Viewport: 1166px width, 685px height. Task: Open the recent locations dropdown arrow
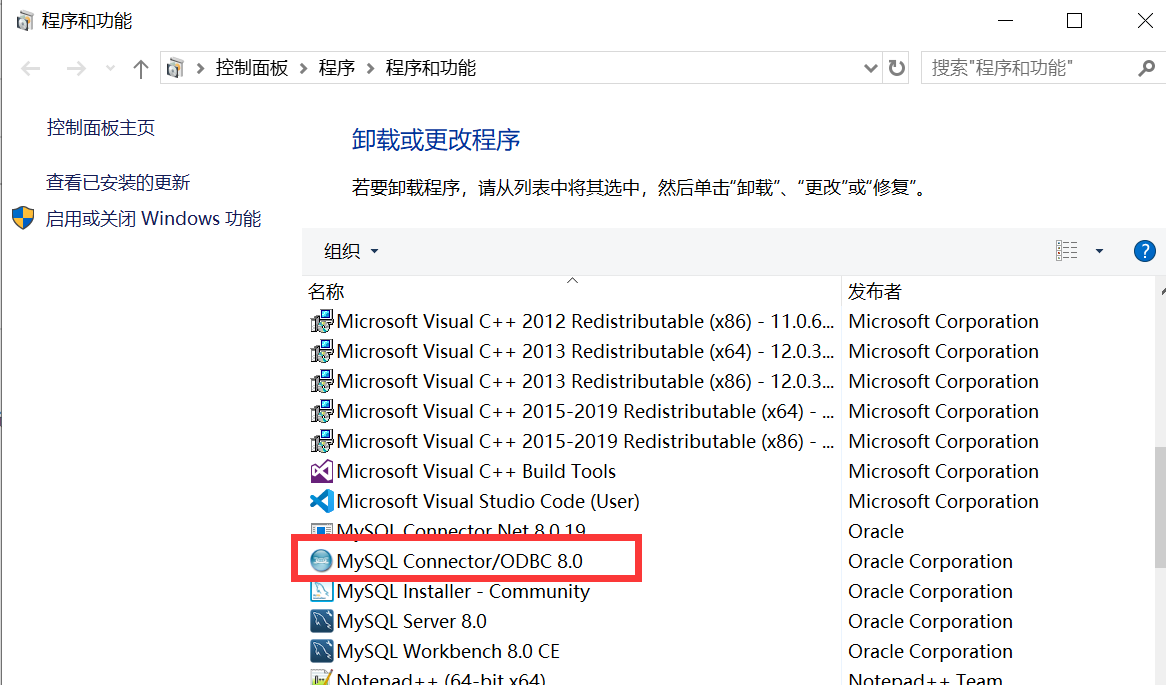(x=110, y=69)
